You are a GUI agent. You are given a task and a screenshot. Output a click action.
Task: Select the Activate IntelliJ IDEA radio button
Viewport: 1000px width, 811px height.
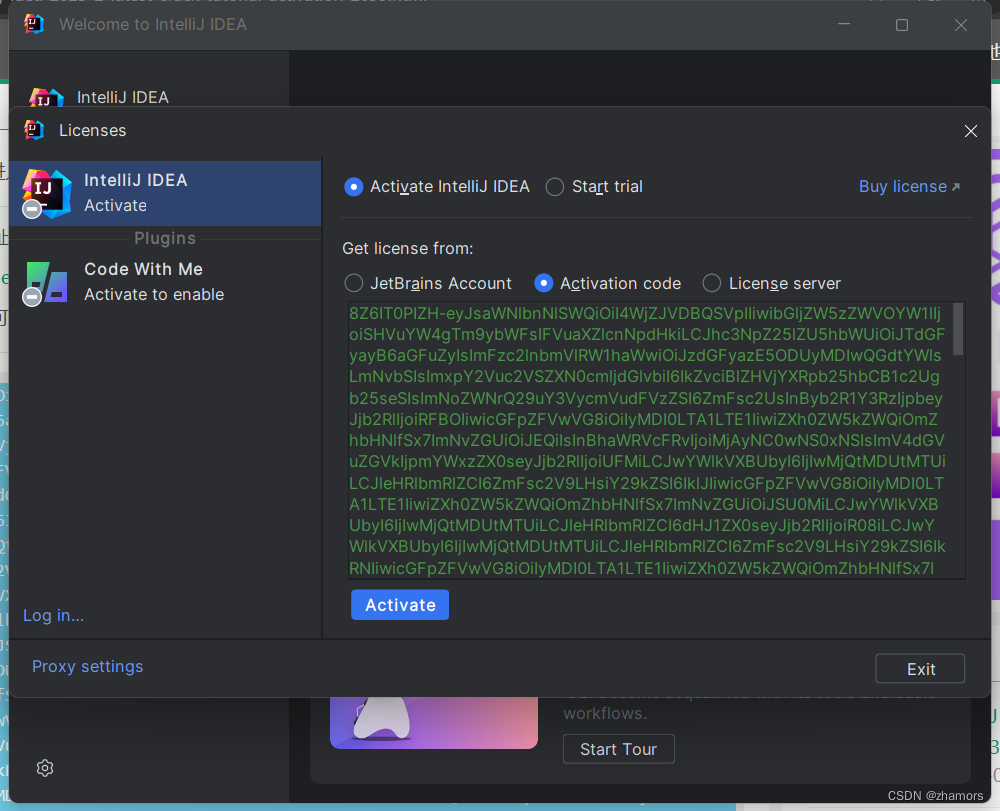click(353, 187)
